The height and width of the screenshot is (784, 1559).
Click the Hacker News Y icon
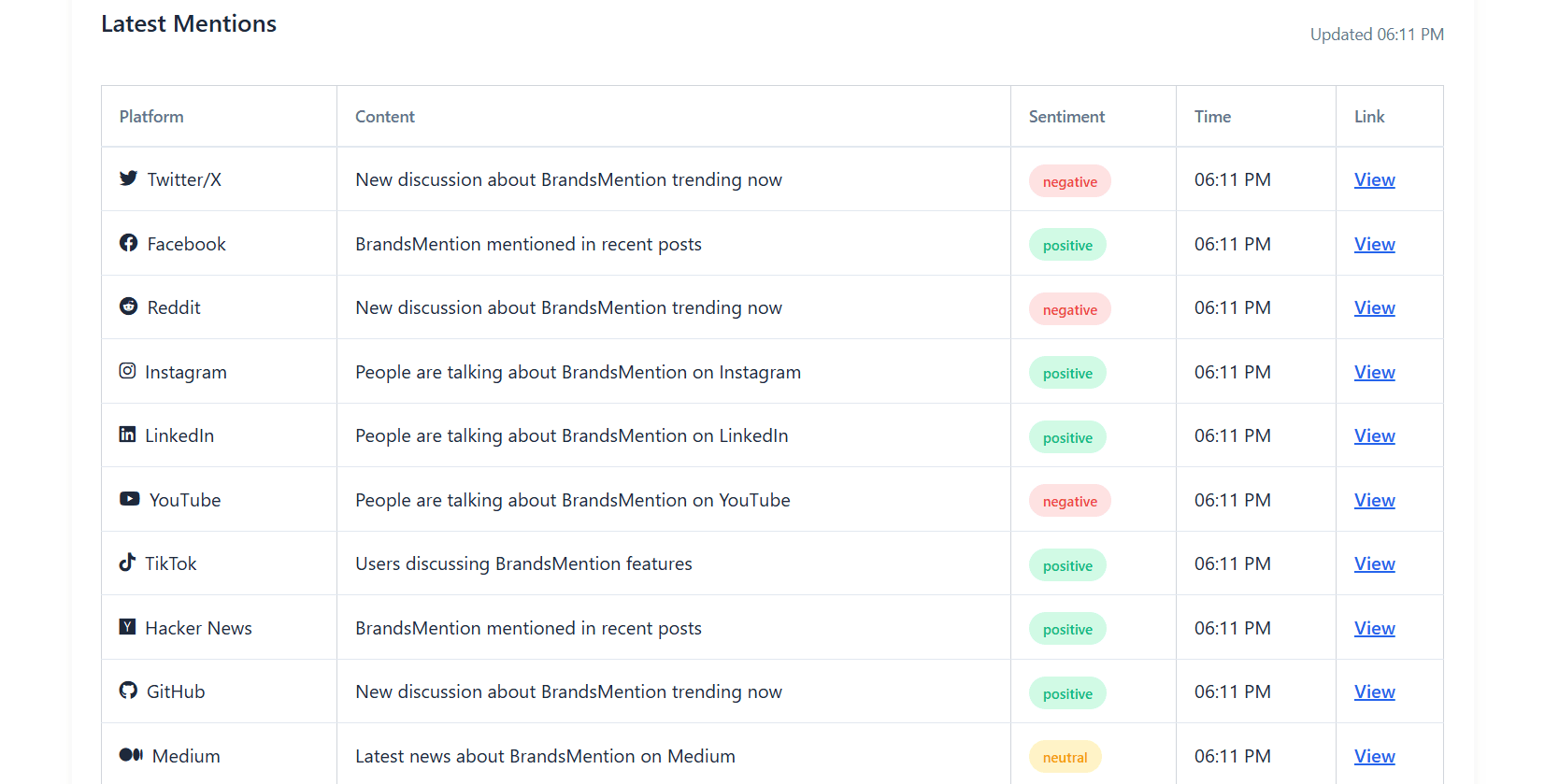tap(127, 627)
